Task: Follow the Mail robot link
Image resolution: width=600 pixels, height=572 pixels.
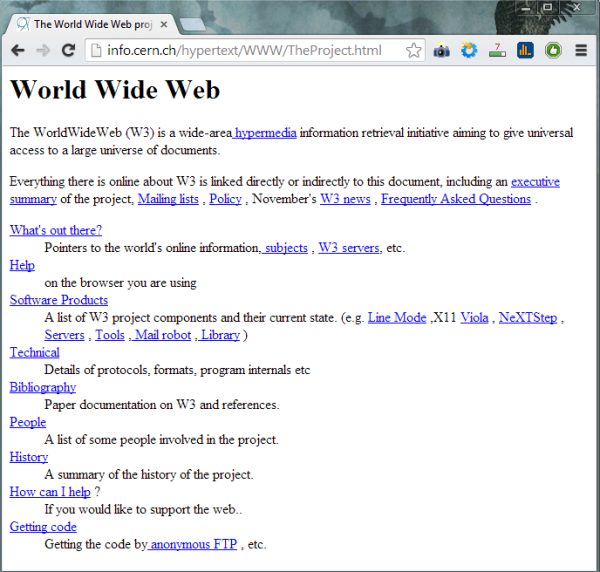Action: point(162,335)
